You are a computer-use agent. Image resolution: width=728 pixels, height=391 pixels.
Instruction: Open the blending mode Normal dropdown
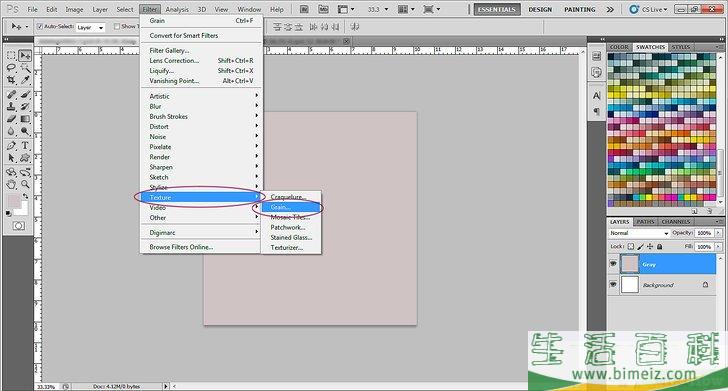tap(639, 233)
